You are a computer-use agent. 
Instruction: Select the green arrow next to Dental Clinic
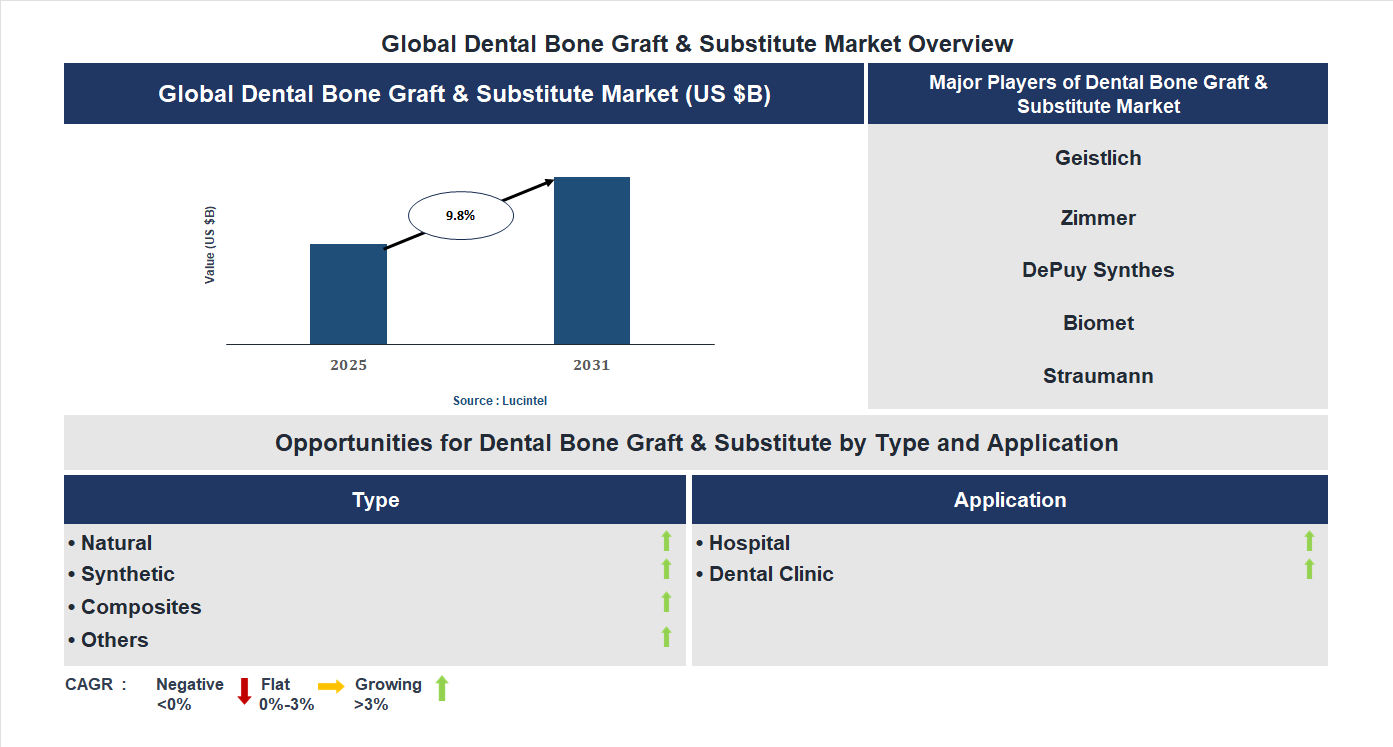tap(1308, 570)
